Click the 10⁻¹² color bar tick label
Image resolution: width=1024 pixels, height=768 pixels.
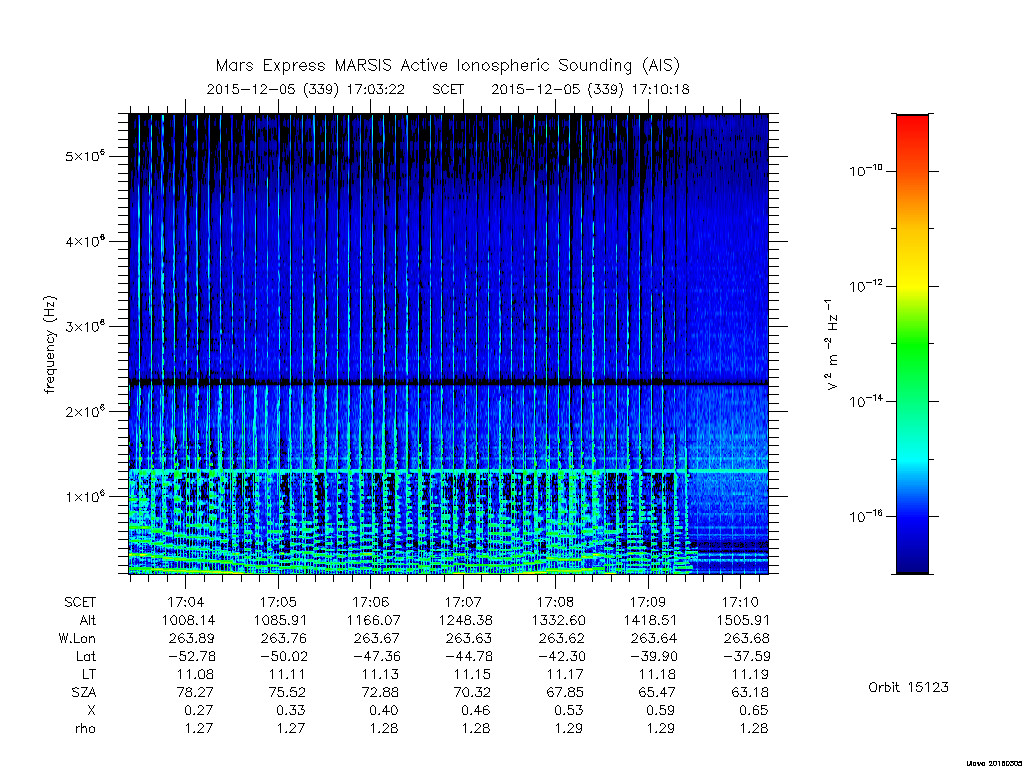point(866,285)
